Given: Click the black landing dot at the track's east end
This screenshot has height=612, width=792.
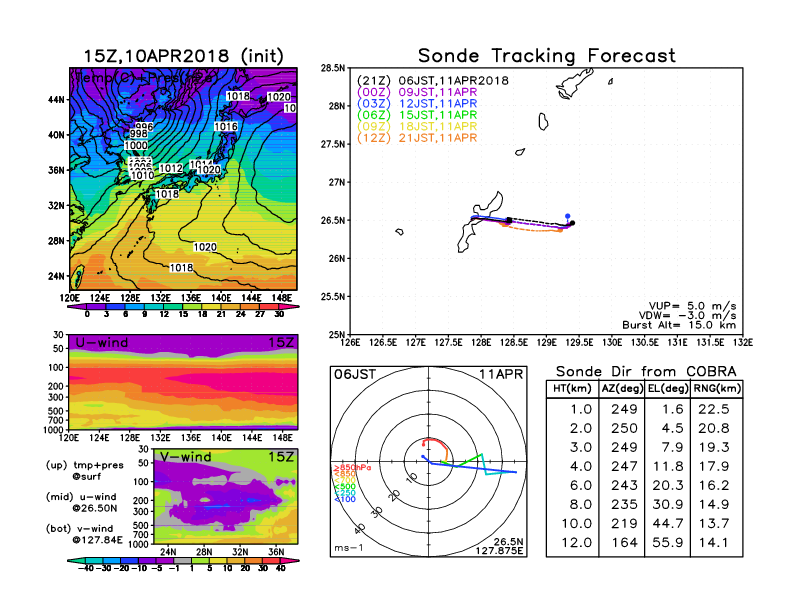Looking at the screenshot, I should tap(572, 223).
